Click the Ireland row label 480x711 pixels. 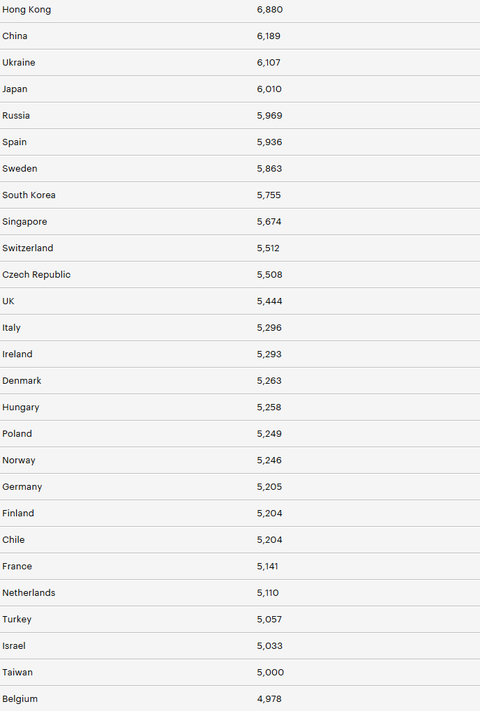[17, 354]
